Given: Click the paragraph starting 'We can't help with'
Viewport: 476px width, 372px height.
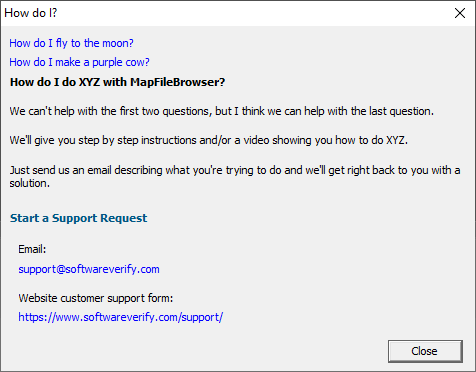Looking at the screenshot, I should pyautogui.click(x=222, y=111).
